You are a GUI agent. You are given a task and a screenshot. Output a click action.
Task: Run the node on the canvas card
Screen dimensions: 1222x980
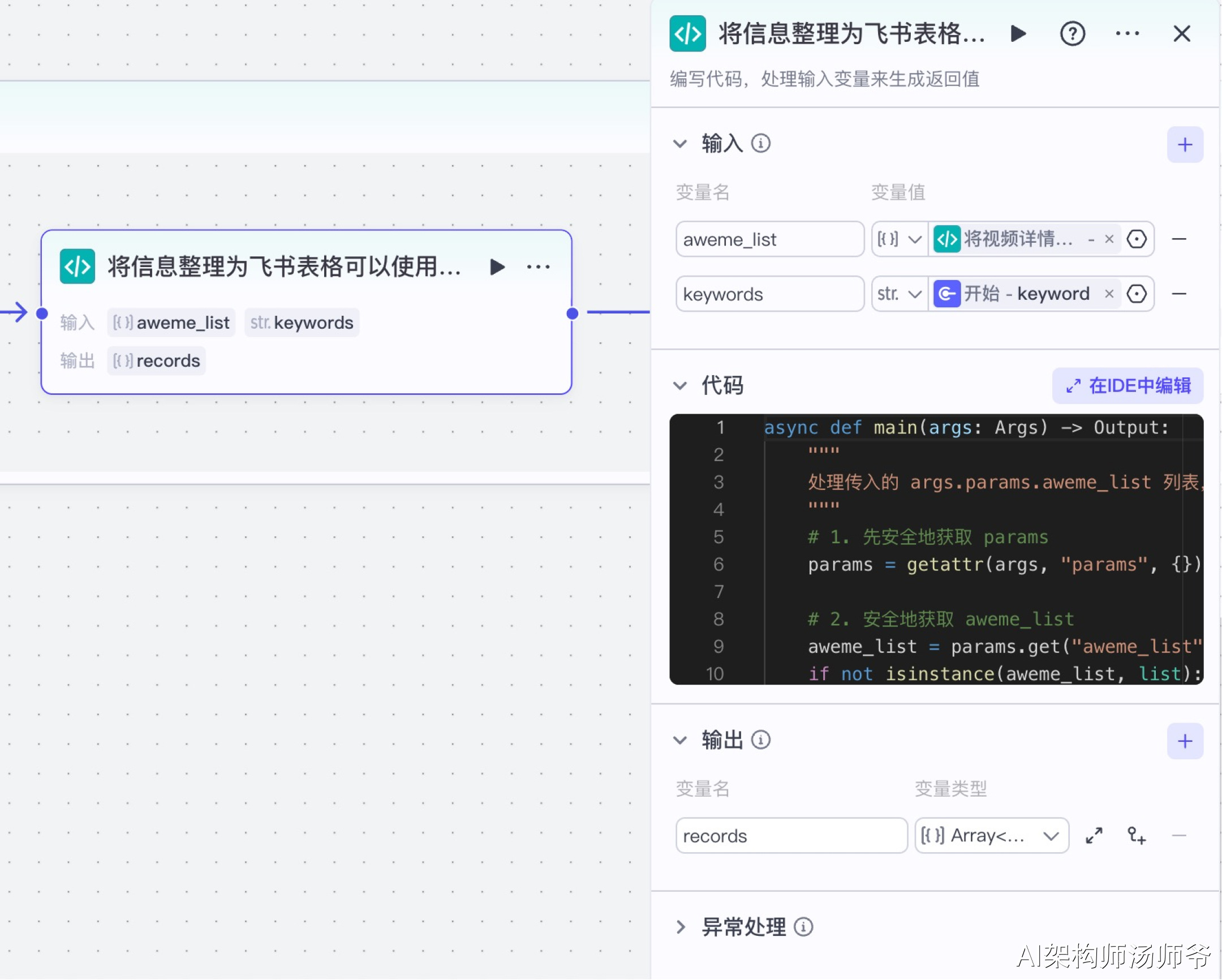[497, 267]
